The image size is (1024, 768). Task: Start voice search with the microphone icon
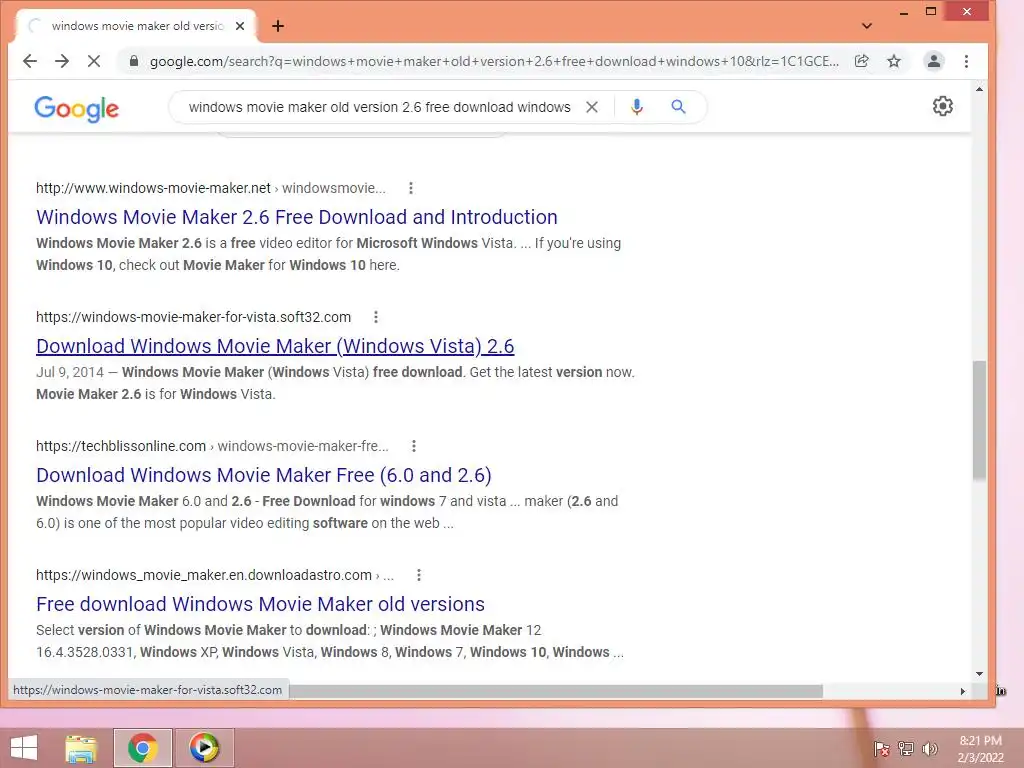point(637,107)
